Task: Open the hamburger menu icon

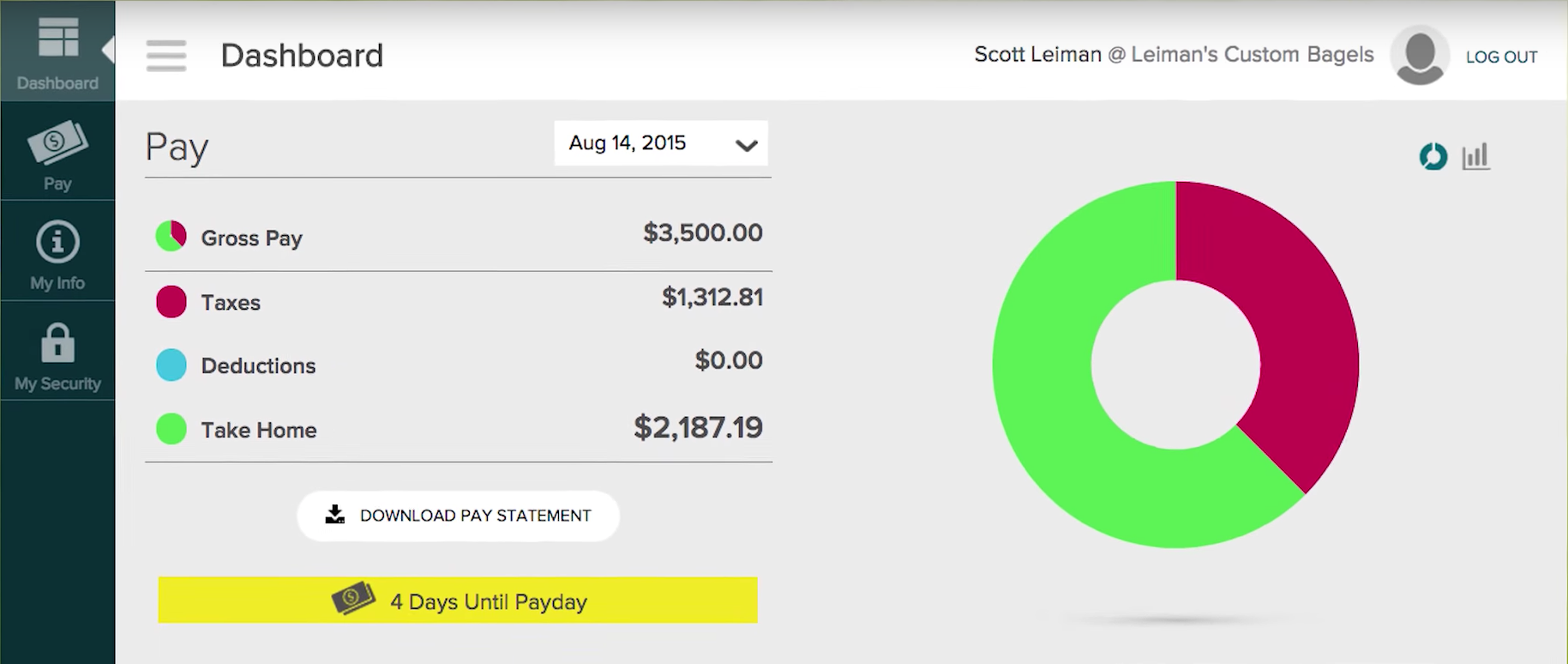Action: 166,56
